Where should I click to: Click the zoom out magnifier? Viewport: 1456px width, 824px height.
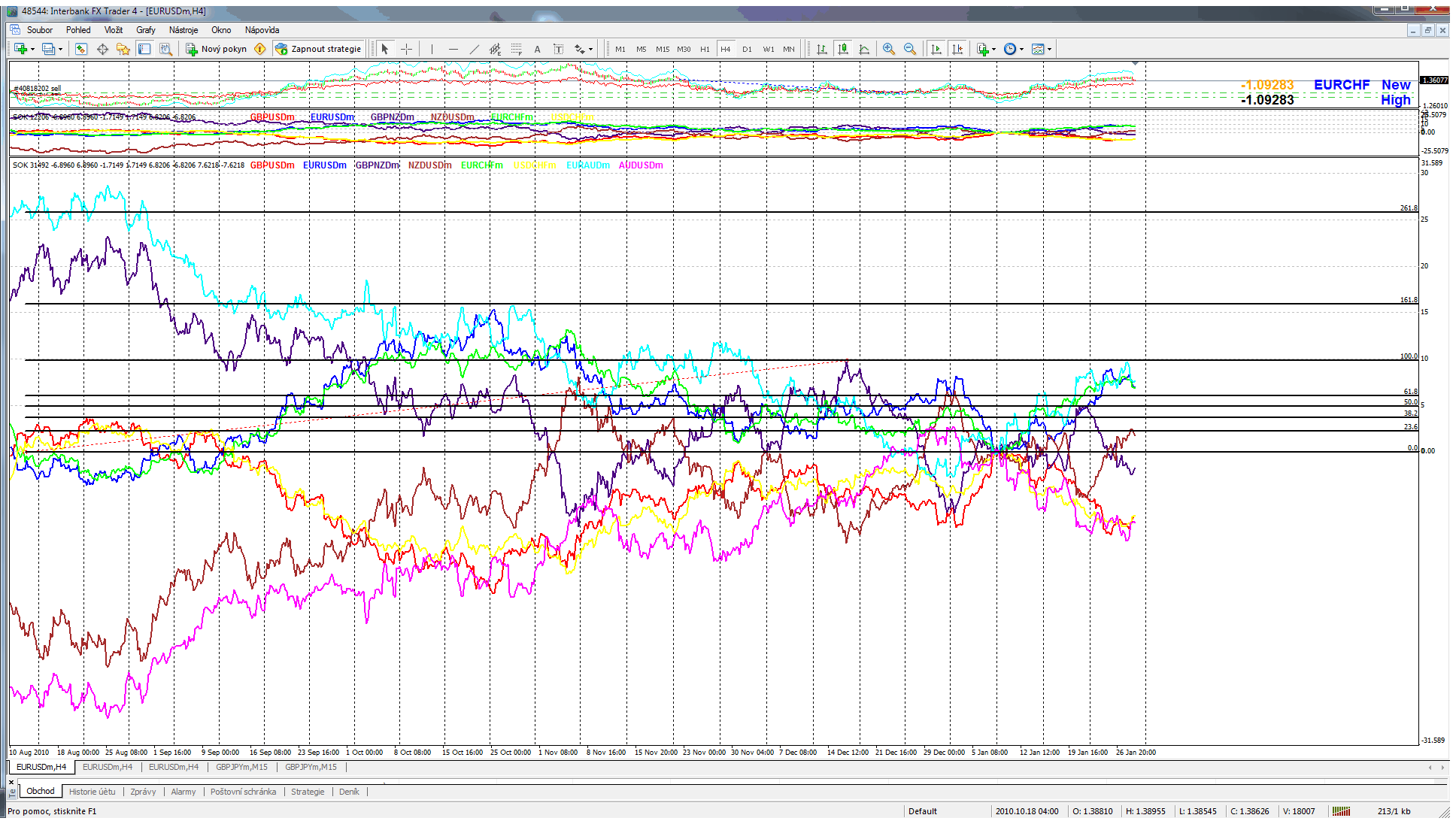910,49
